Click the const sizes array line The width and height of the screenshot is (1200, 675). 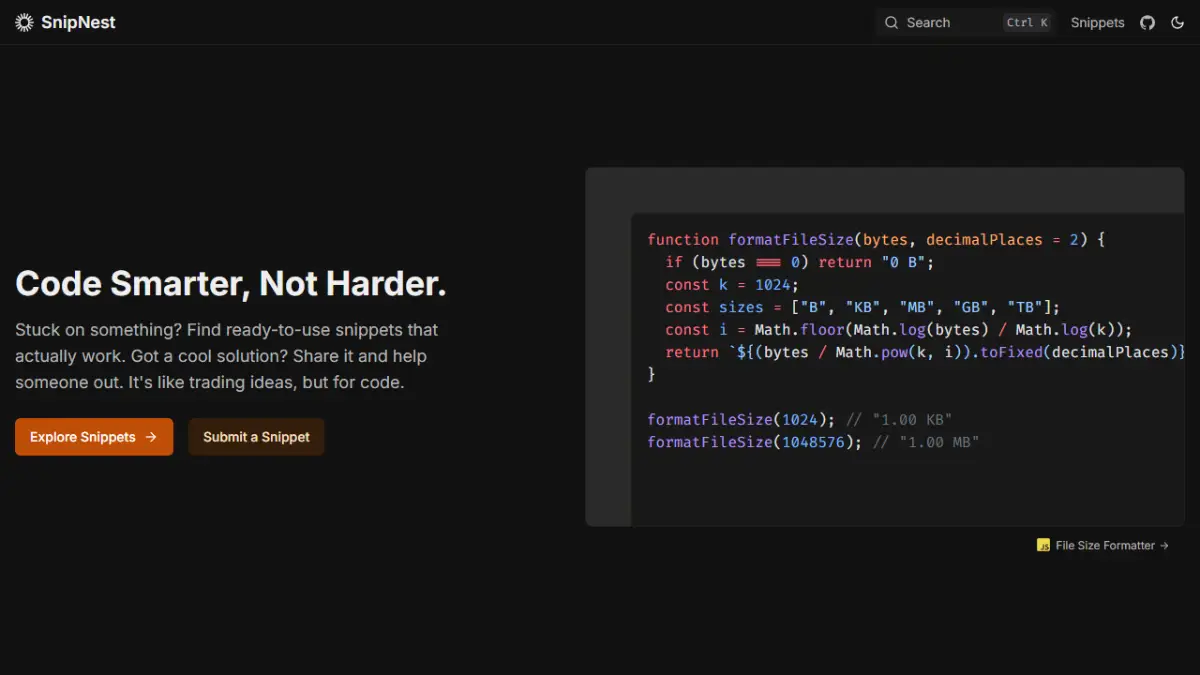coord(862,307)
